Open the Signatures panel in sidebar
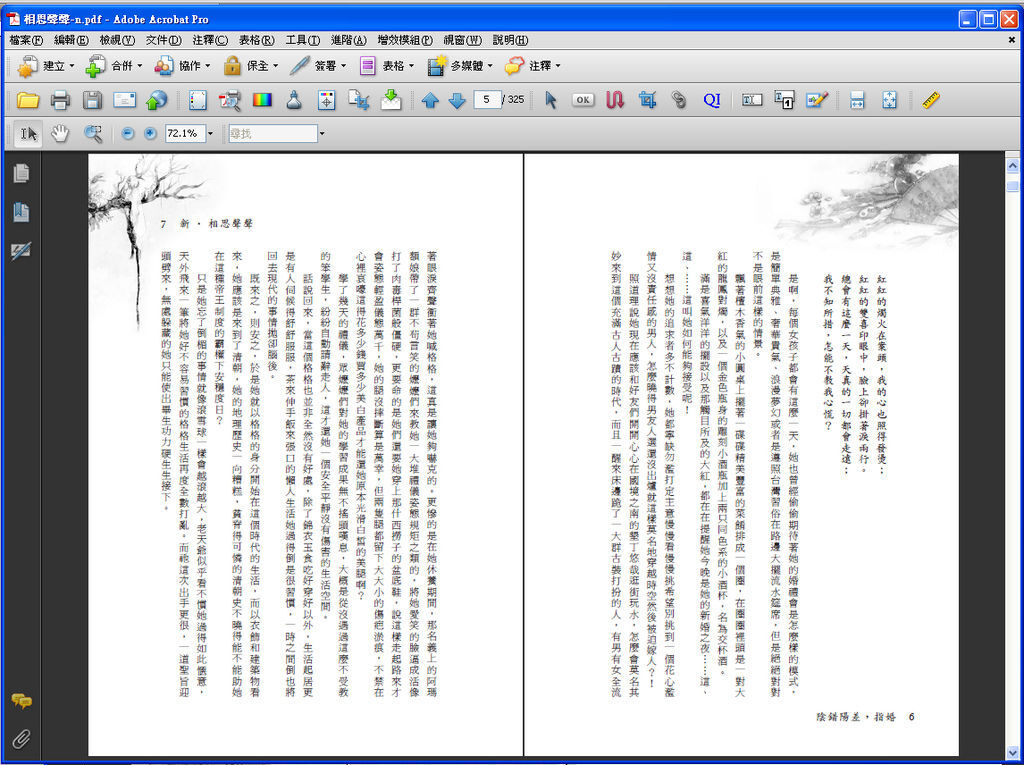 [x=21, y=251]
